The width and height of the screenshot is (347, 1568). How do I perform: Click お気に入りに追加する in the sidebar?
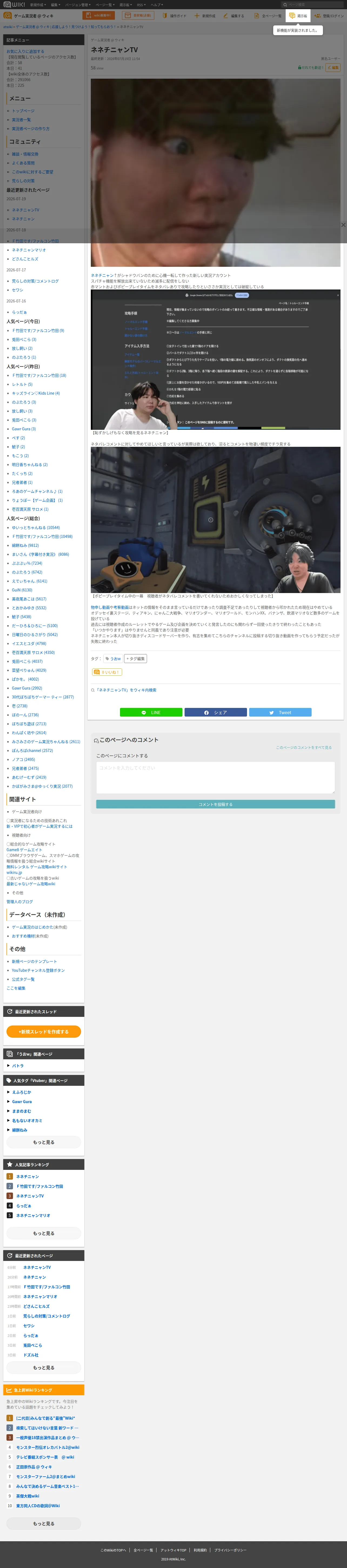pyautogui.click(x=26, y=52)
